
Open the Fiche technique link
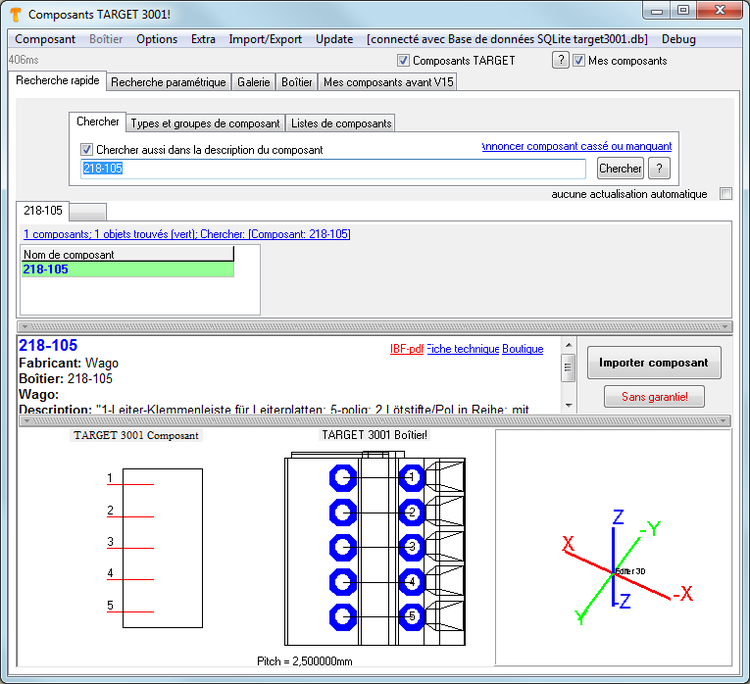tap(463, 349)
